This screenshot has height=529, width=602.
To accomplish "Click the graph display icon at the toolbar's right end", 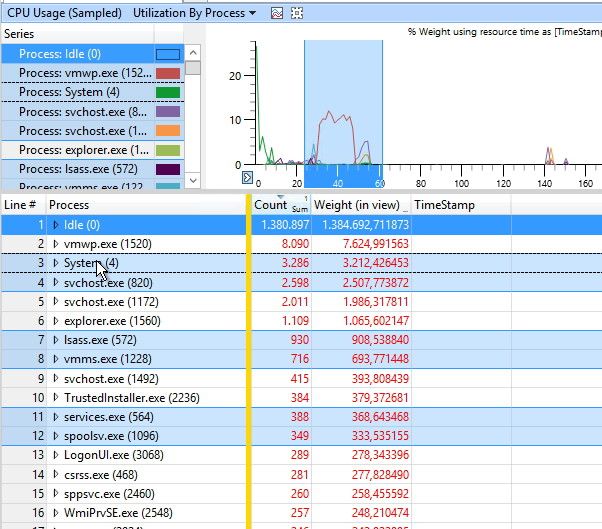I will (x=298, y=13).
